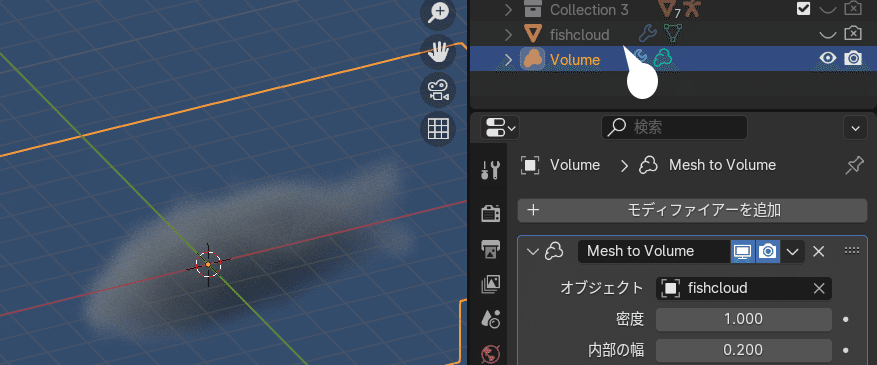Clear the fishcloud object field
The height and width of the screenshot is (365, 877).
[x=819, y=288]
